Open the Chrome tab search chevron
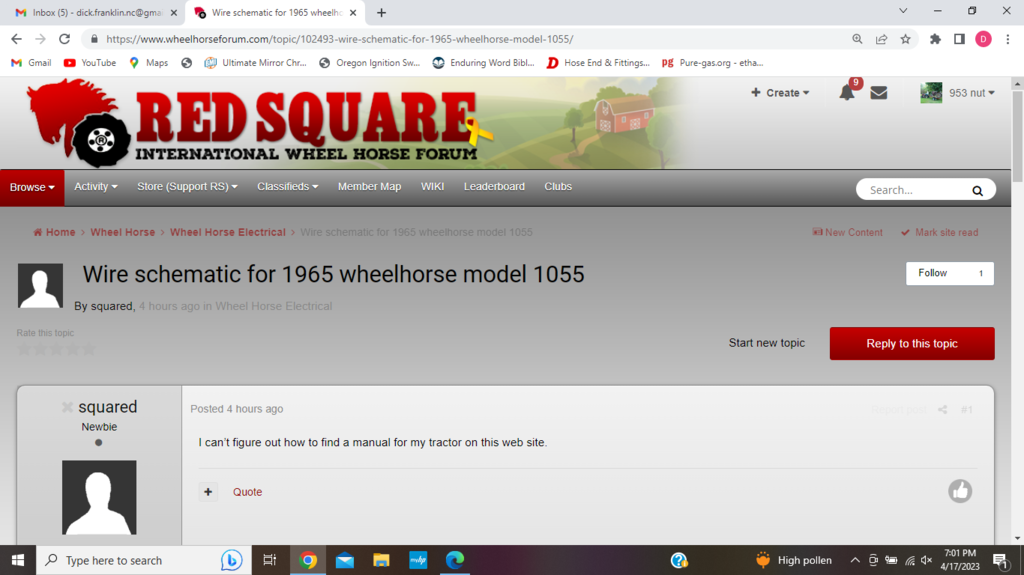The height and width of the screenshot is (575, 1024). coord(903,11)
